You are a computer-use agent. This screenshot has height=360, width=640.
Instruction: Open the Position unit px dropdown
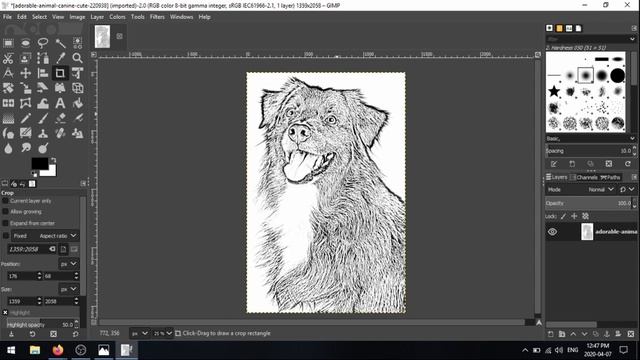point(69,264)
